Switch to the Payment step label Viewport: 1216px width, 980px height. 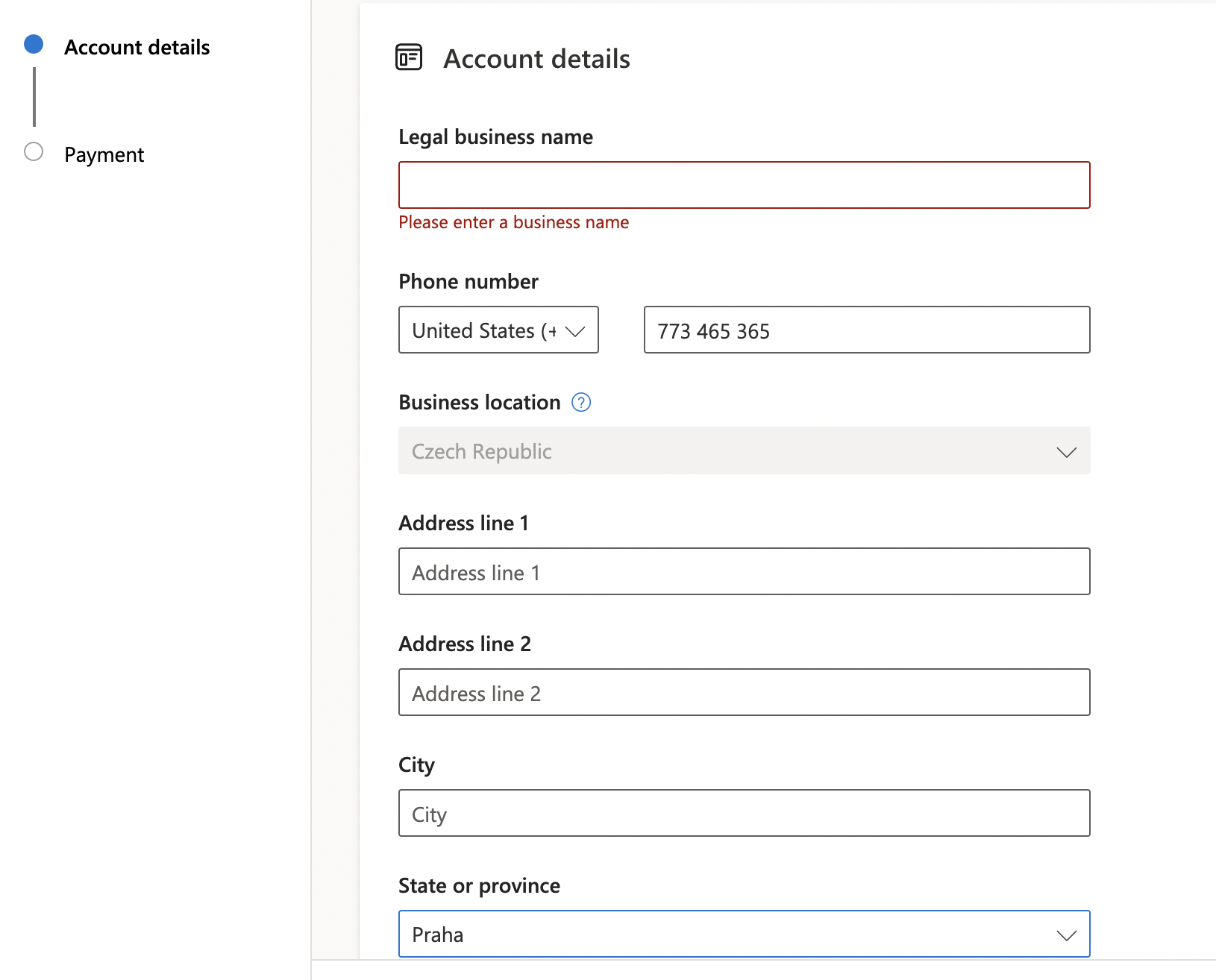tap(104, 155)
